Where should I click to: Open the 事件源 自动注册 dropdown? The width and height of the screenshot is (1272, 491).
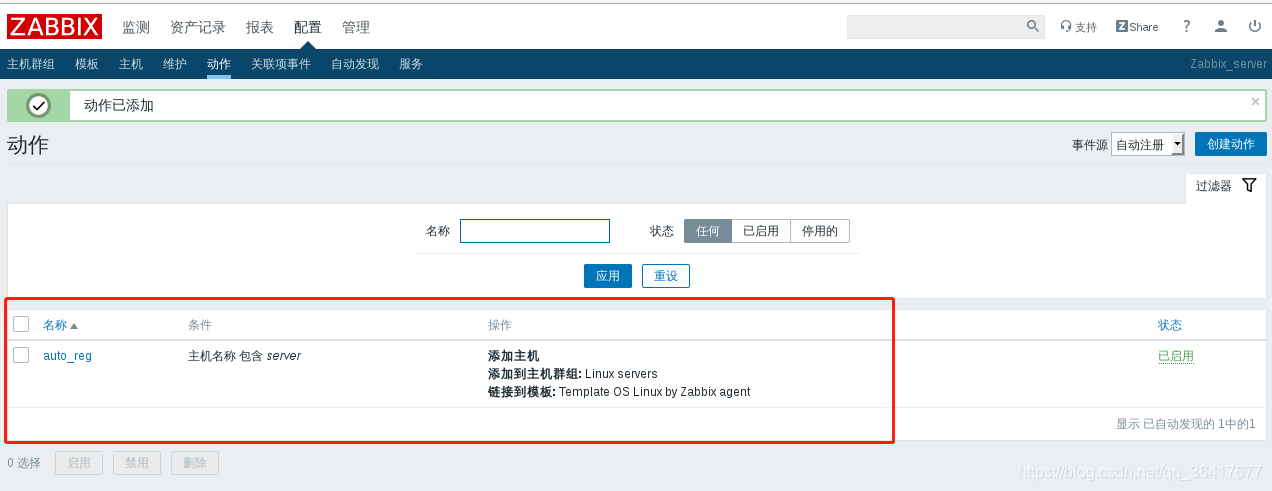(1148, 145)
